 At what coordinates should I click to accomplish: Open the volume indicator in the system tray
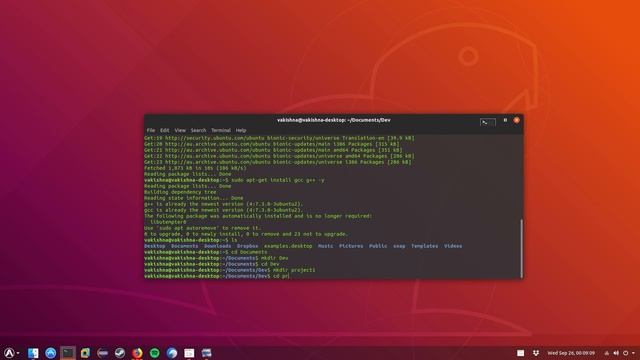pyautogui.click(x=616, y=353)
